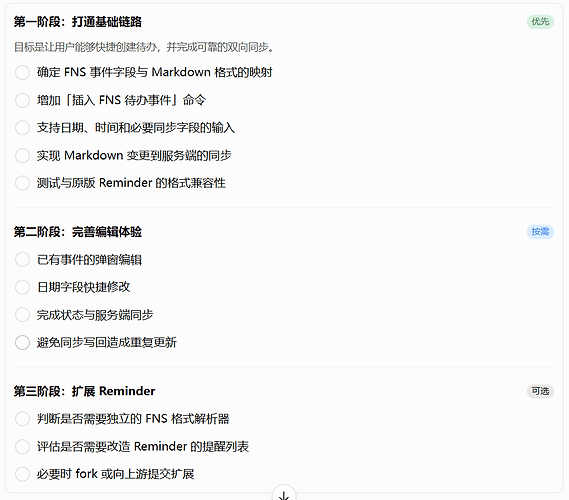Check off 完成状态与服务端同步

point(22,315)
